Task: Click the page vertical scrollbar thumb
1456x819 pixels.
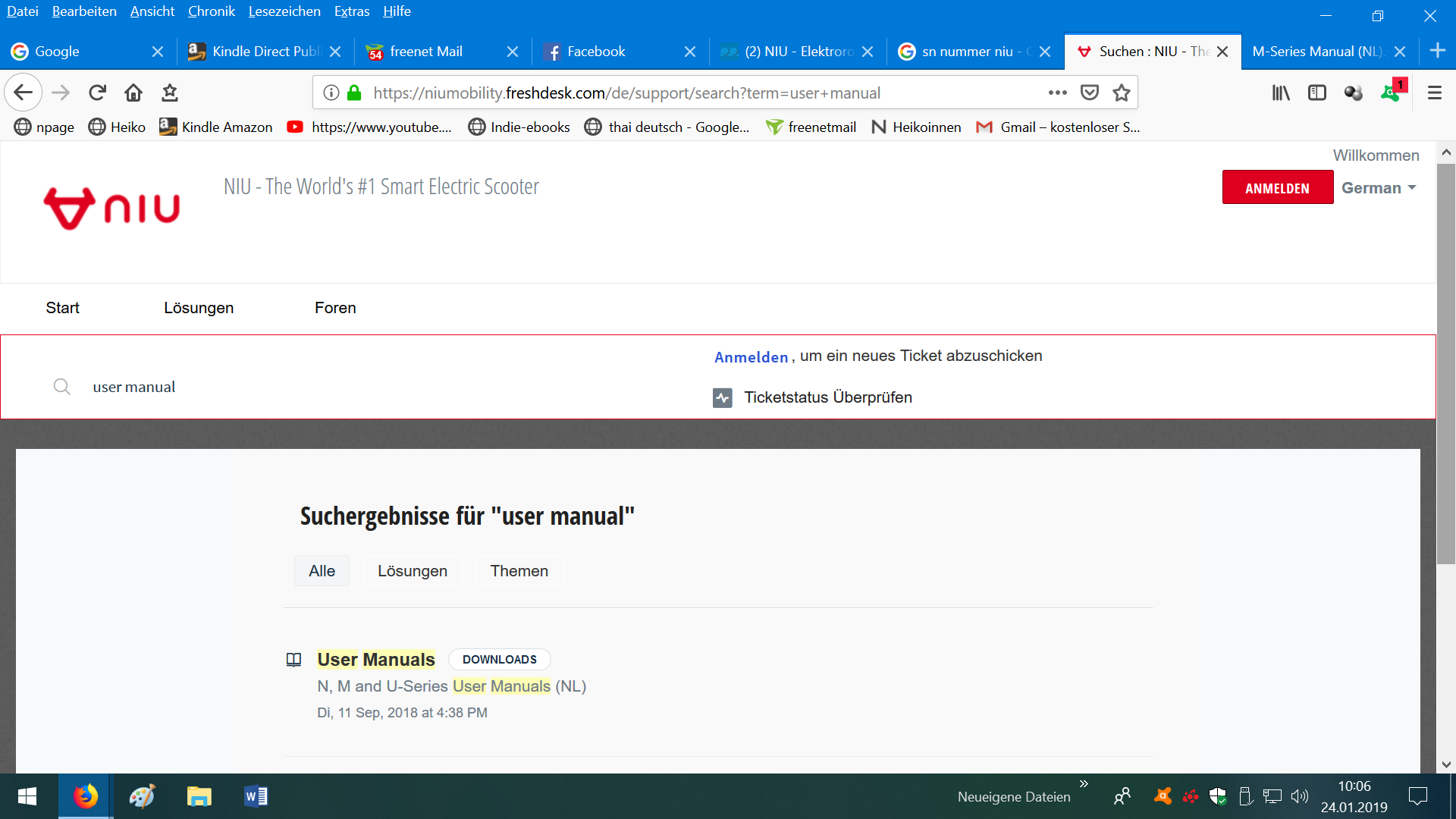Action: (1446, 364)
